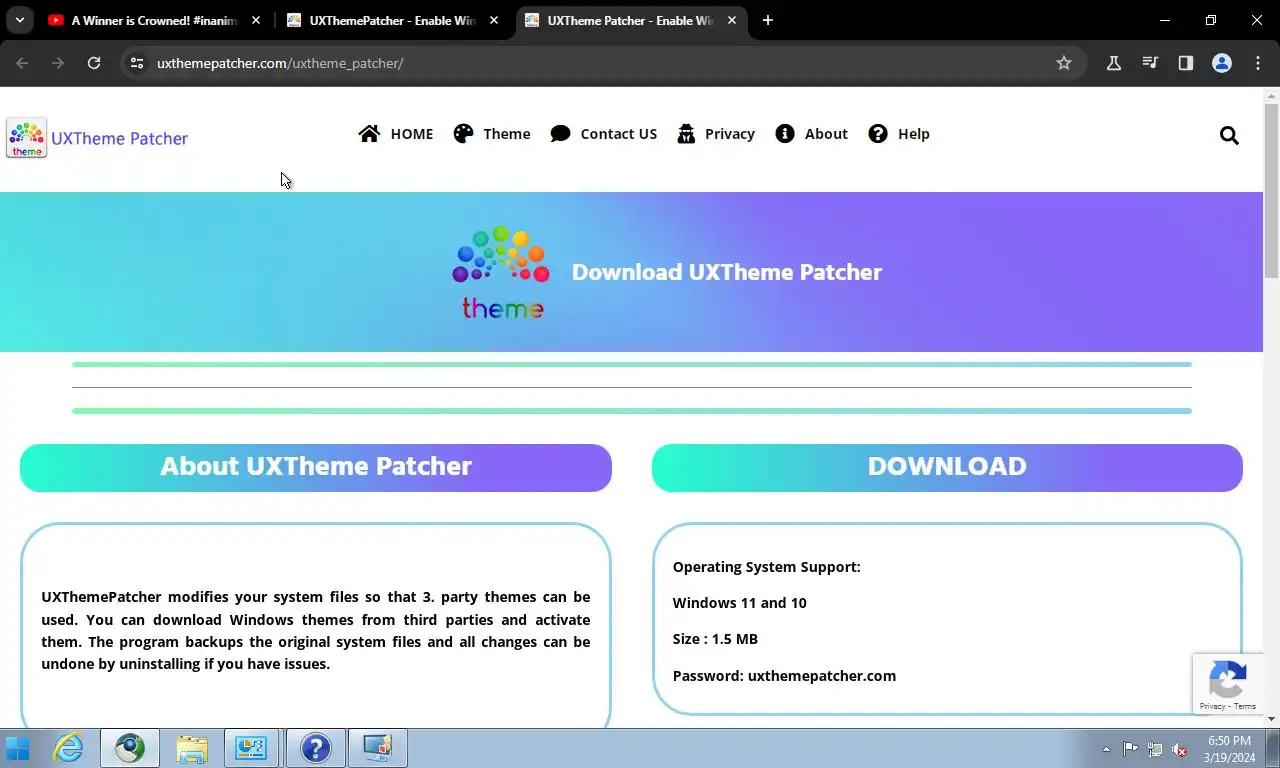1280x768 pixels.
Task: Open reCAPTCHA Terms link
Action: point(1245,706)
